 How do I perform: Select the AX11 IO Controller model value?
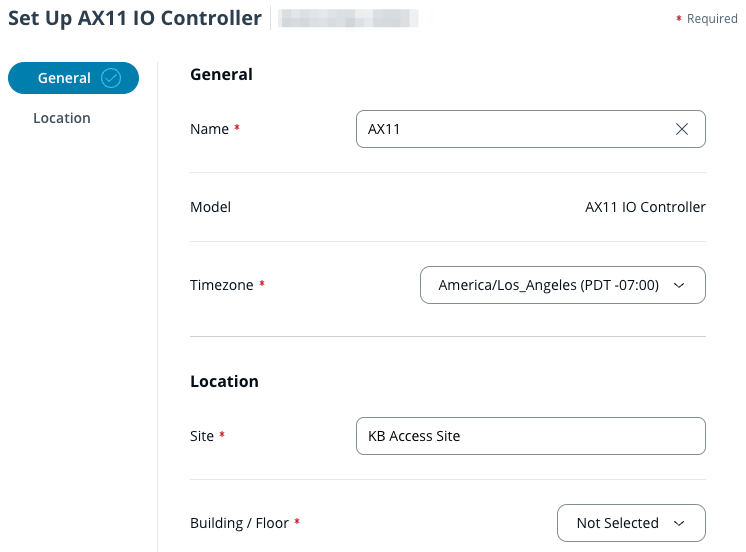point(645,207)
